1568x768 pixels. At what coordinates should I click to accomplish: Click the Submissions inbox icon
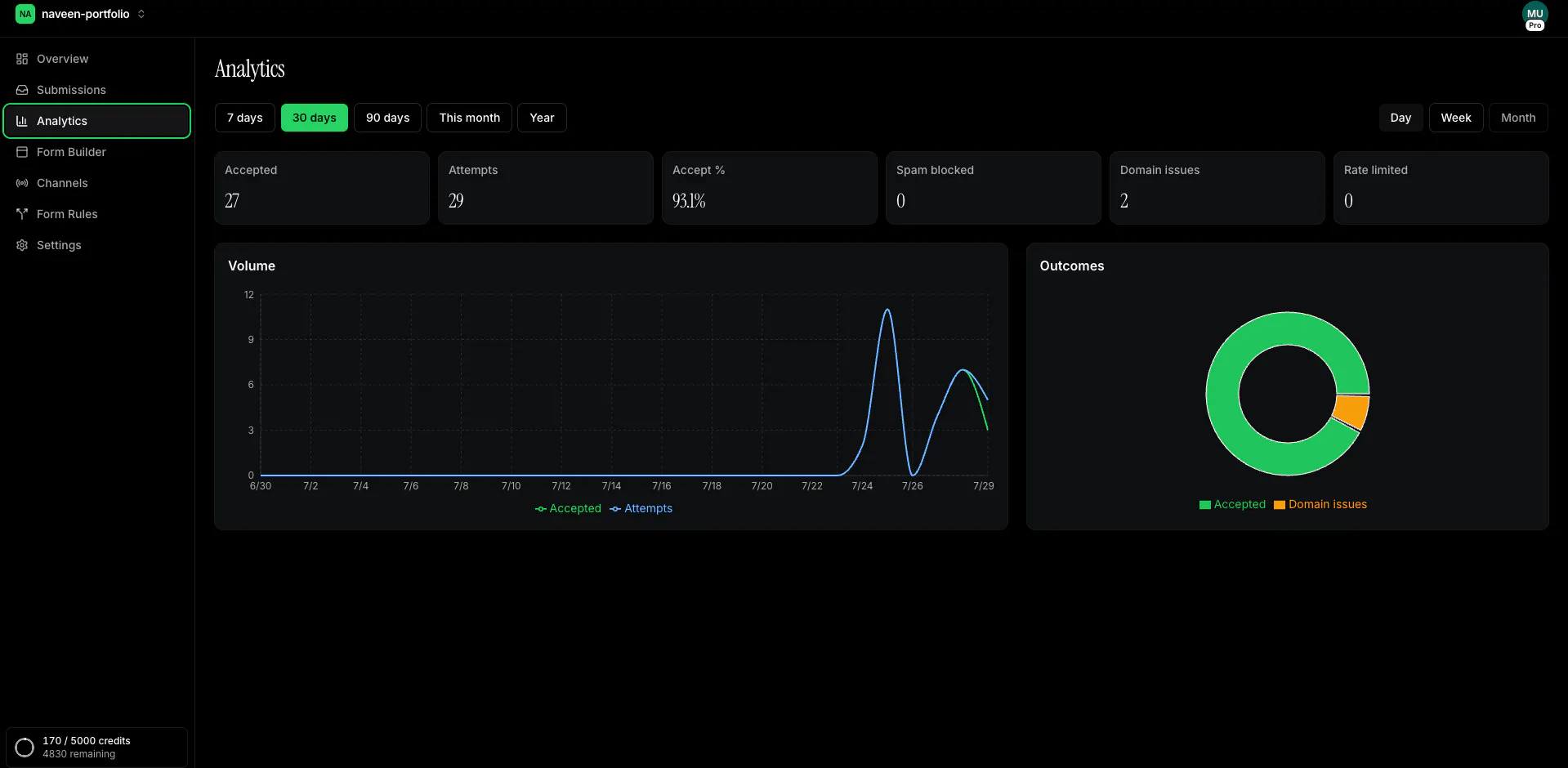[x=22, y=90]
